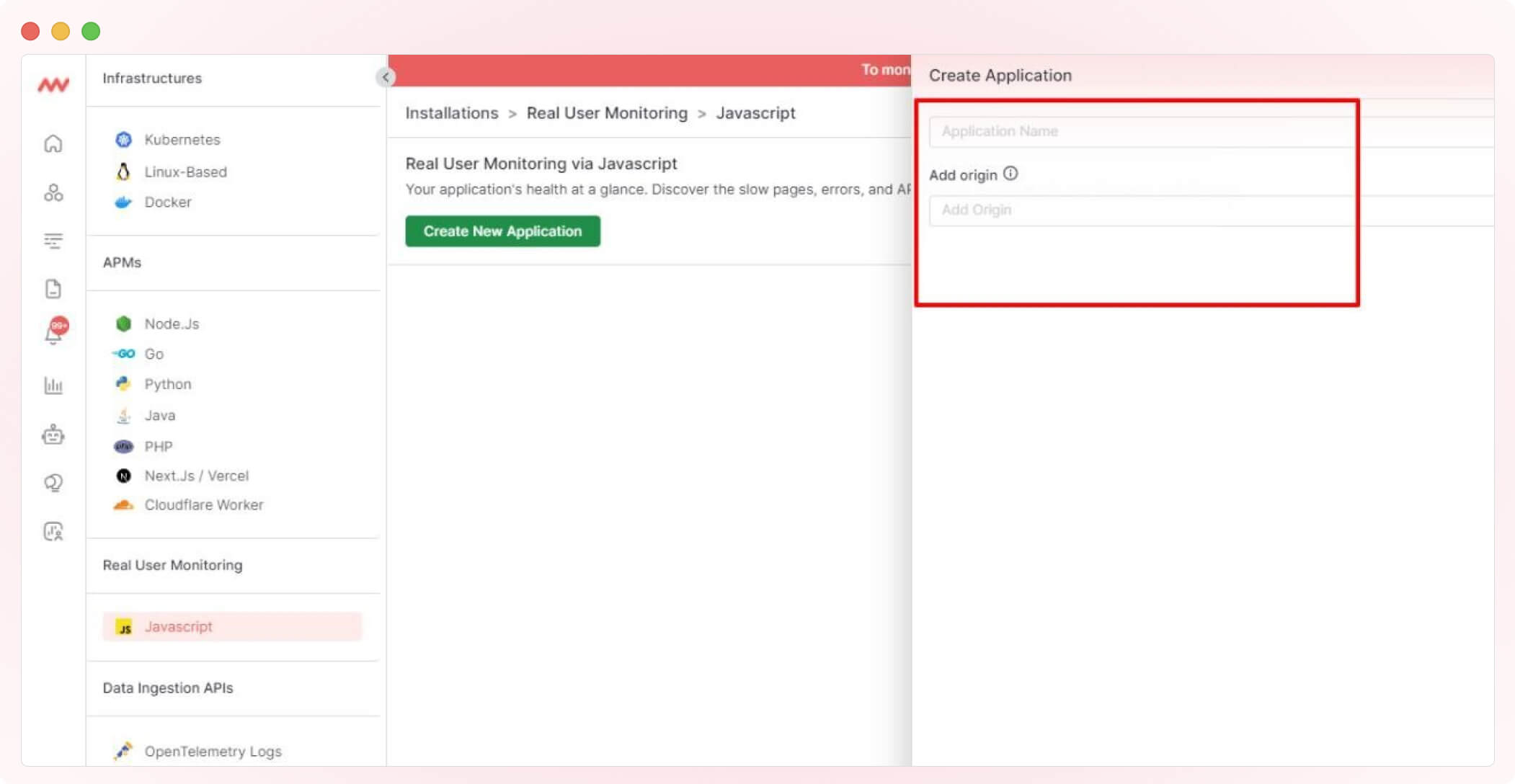Open the Node.Js APM entry
This screenshot has height=784, width=1515.
(172, 324)
